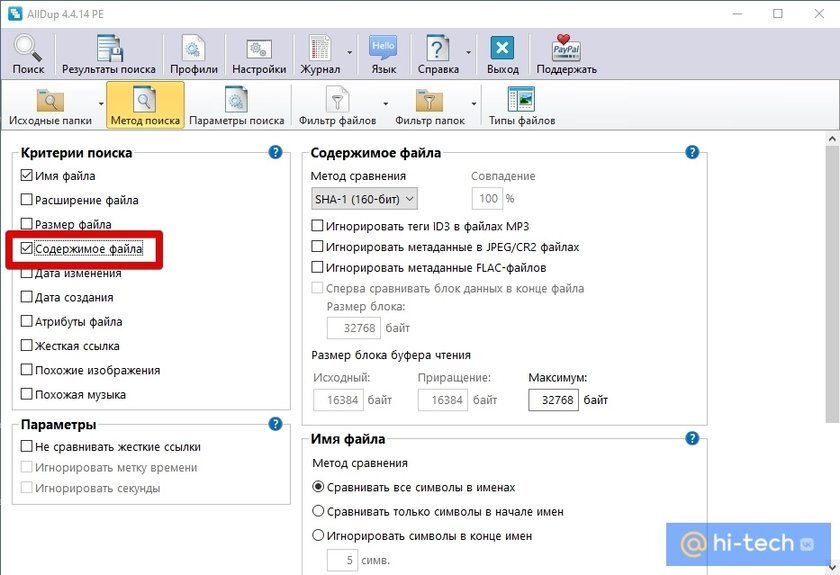Enable Похожие изображения criterion
840x575 pixels.
26,369
